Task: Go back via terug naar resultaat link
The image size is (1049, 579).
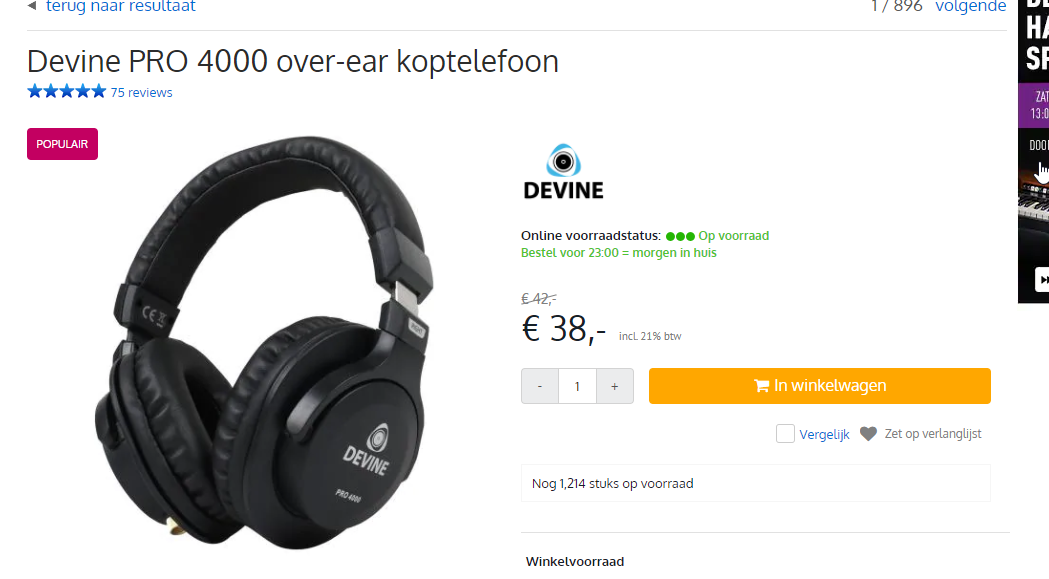Action: (120, 7)
